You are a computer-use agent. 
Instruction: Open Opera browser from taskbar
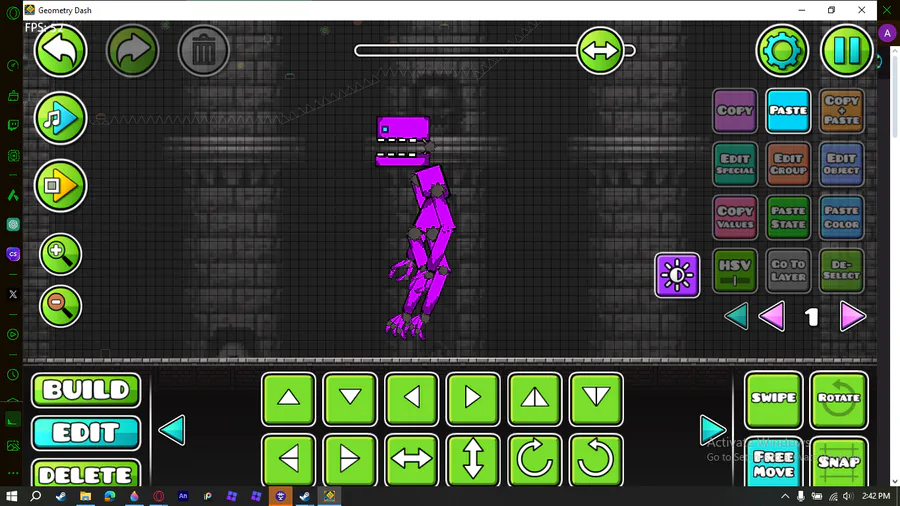pos(158,496)
